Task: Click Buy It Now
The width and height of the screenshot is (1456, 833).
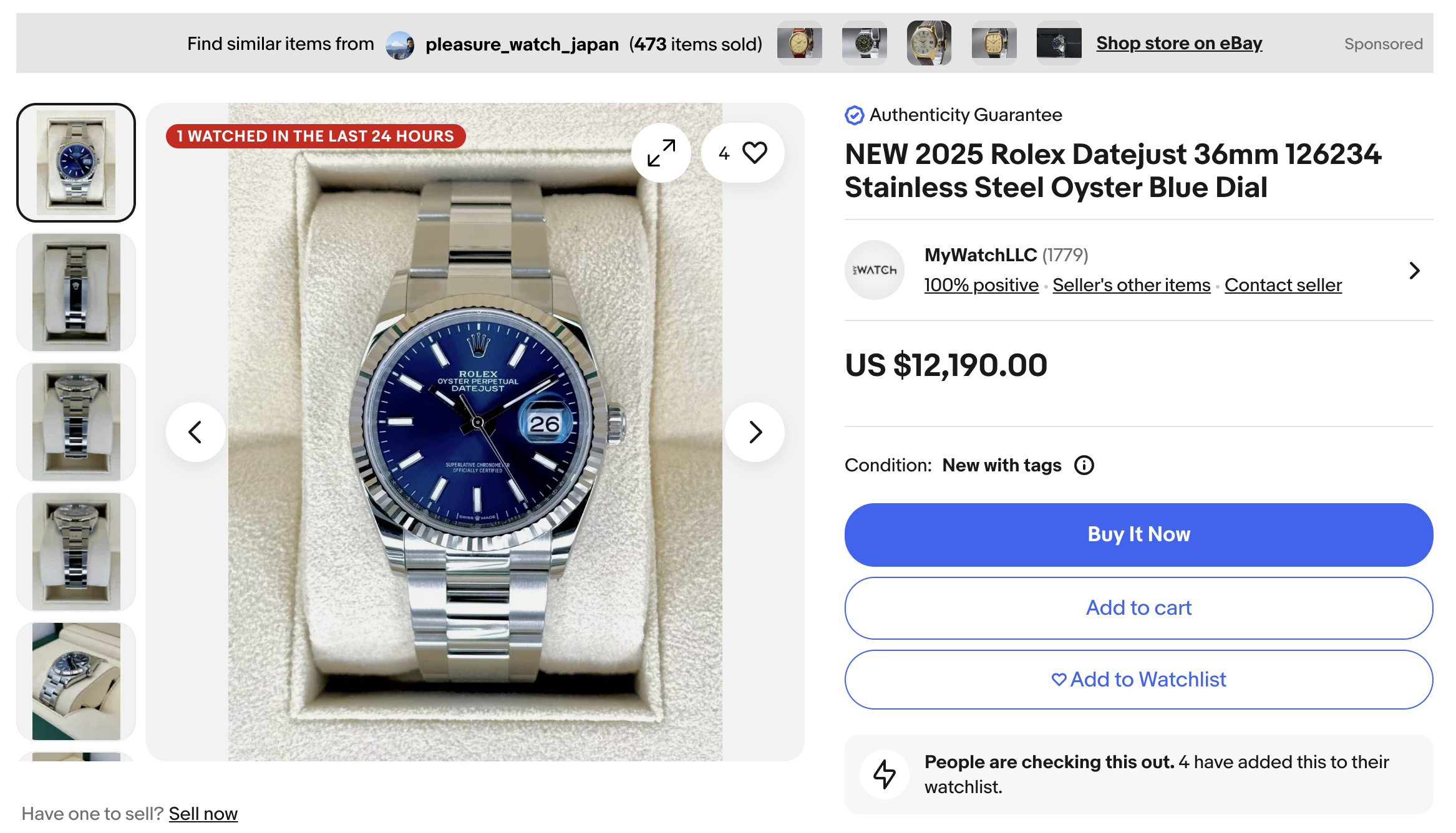Action: pyautogui.click(x=1138, y=534)
